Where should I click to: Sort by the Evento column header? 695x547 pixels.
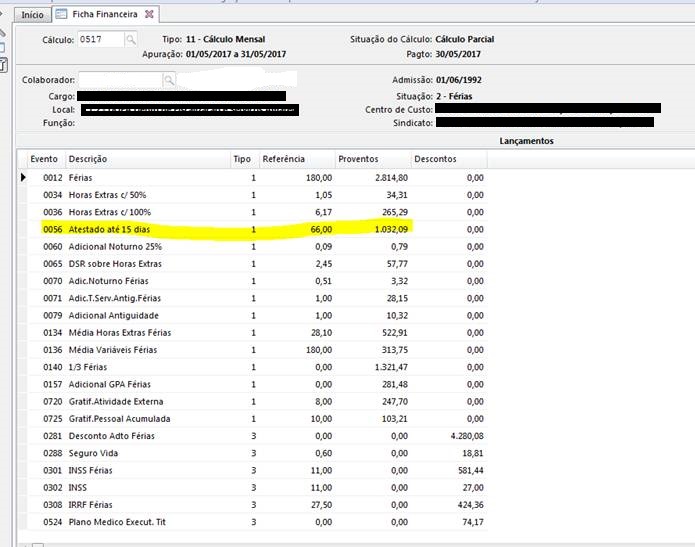click(44, 159)
